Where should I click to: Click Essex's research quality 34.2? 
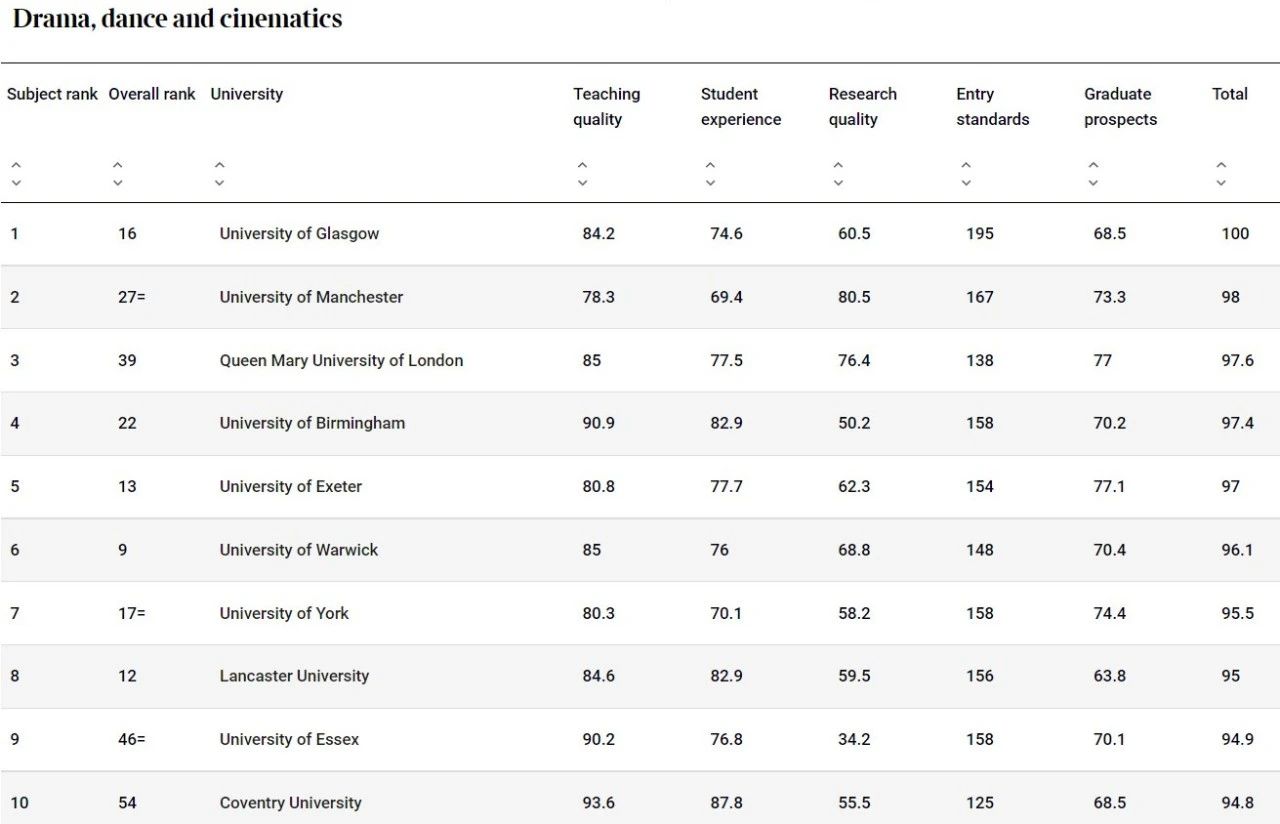[x=854, y=739]
